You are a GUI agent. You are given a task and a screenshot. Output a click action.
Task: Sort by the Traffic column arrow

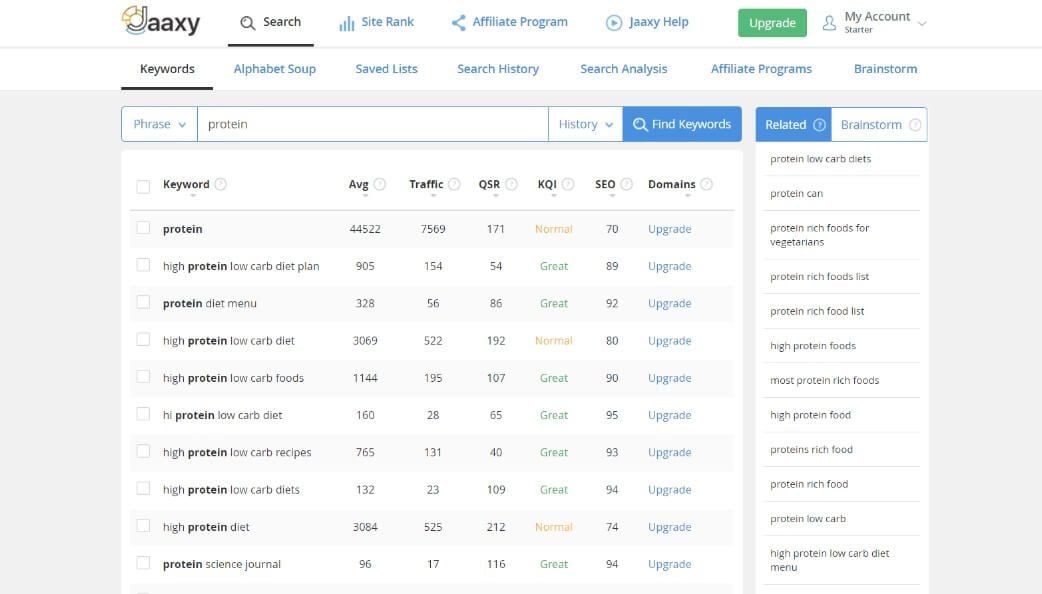click(433, 196)
